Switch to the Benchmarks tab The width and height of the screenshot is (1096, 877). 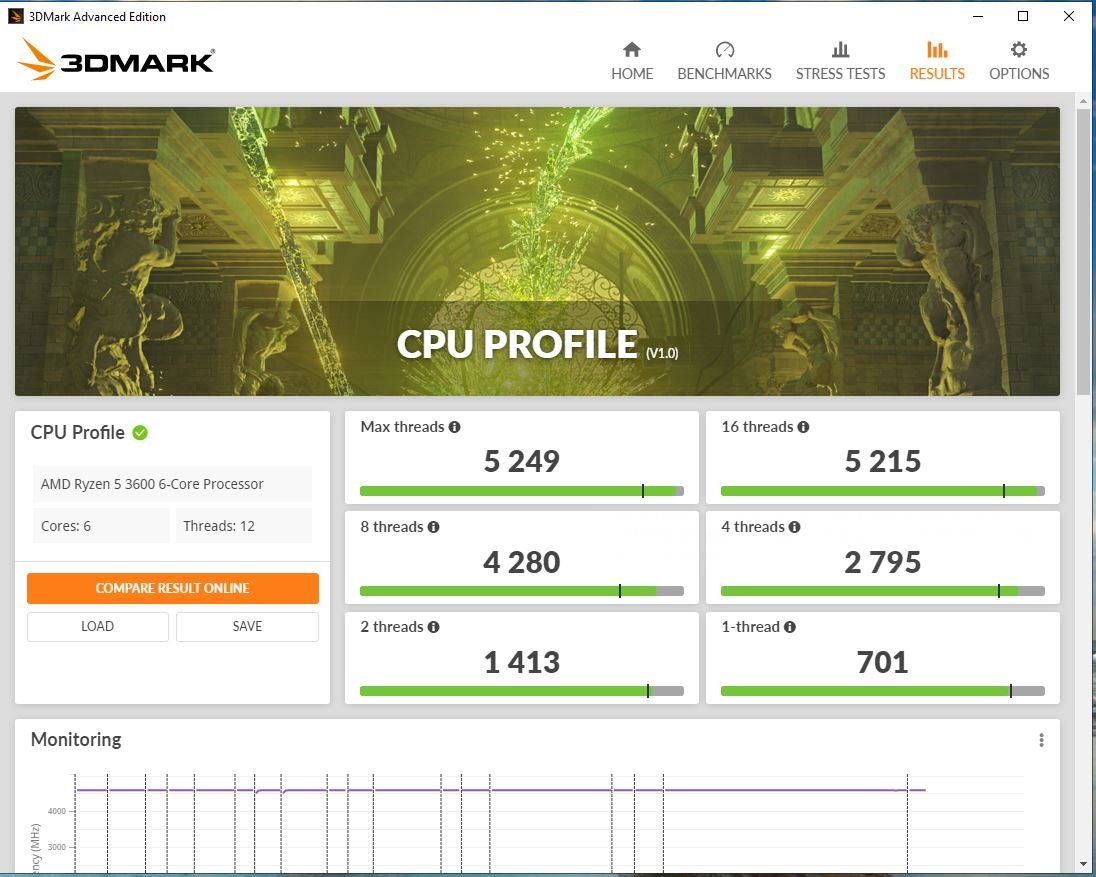point(724,61)
